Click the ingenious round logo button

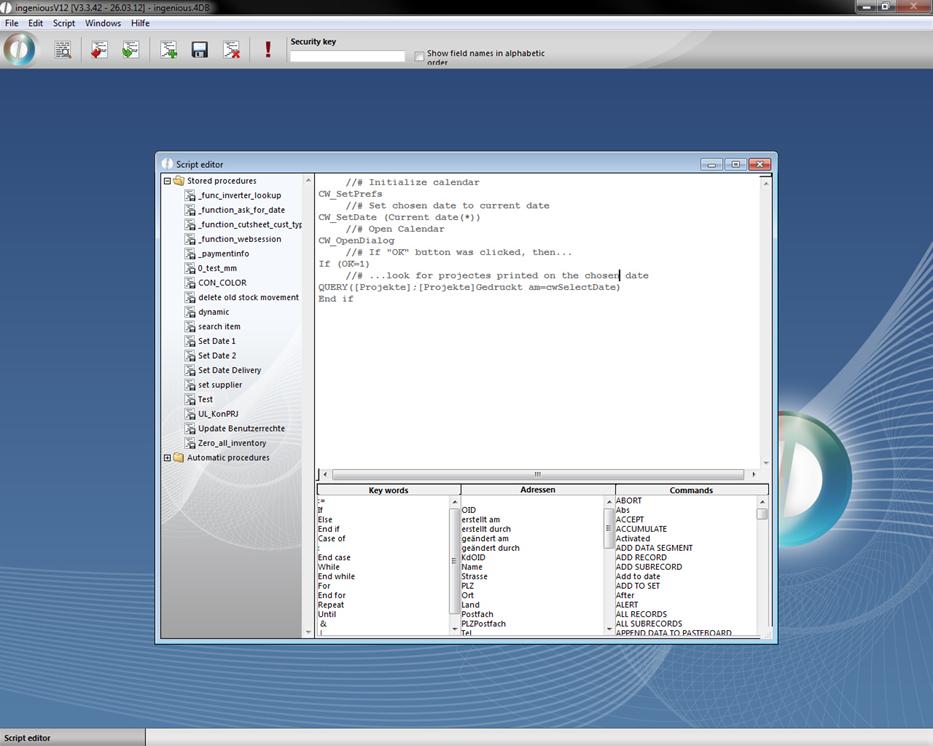click(x=20, y=49)
